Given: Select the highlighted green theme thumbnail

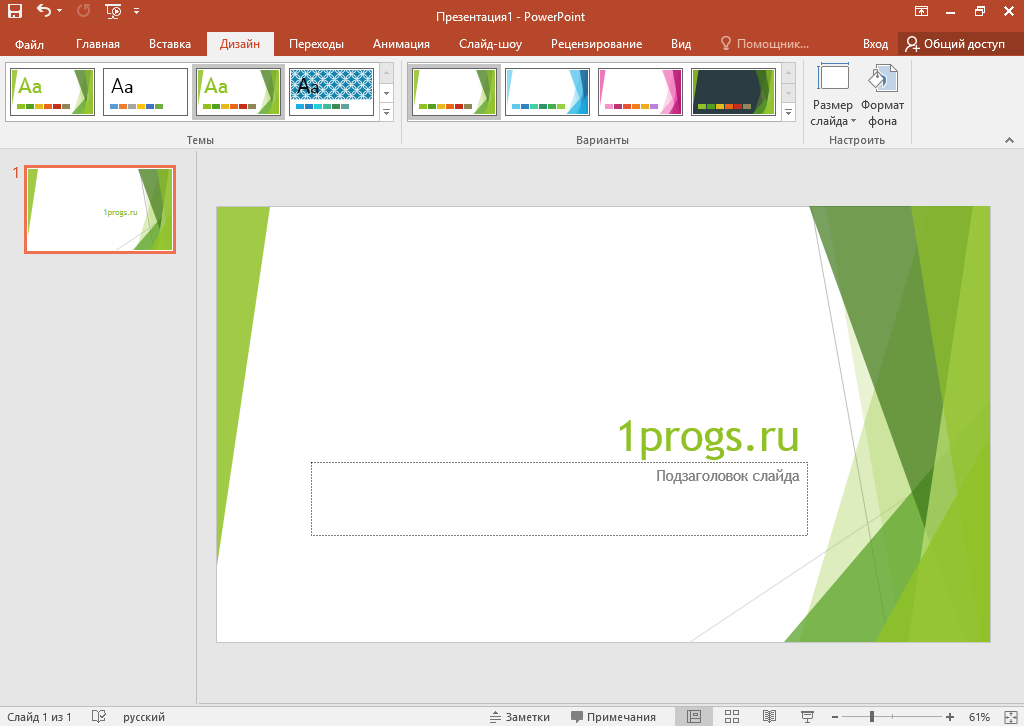Looking at the screenshot, I should pyautogui.click(x=238, y=92).
